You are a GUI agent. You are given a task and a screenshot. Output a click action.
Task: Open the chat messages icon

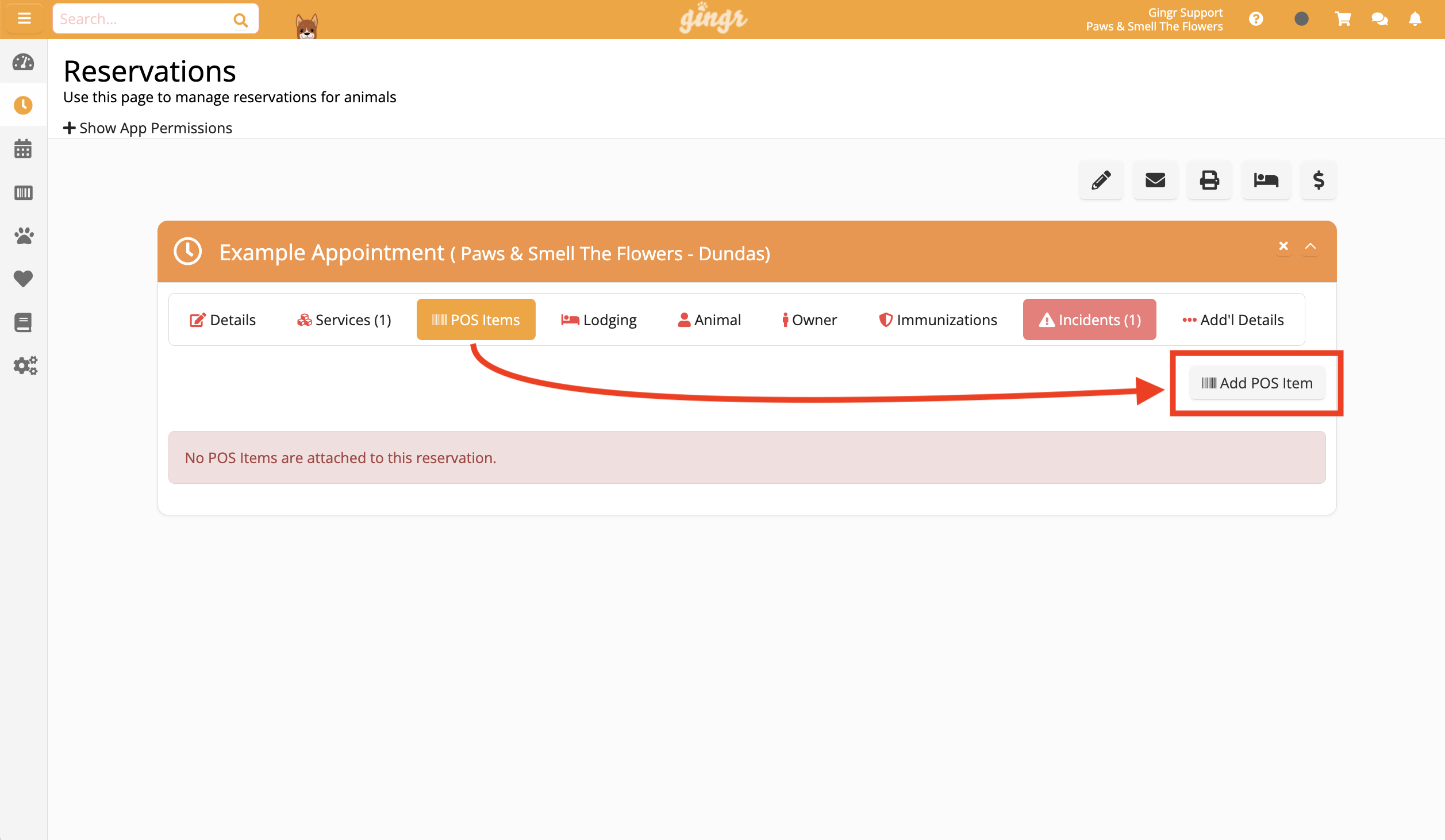click(x=1379, y=19)
